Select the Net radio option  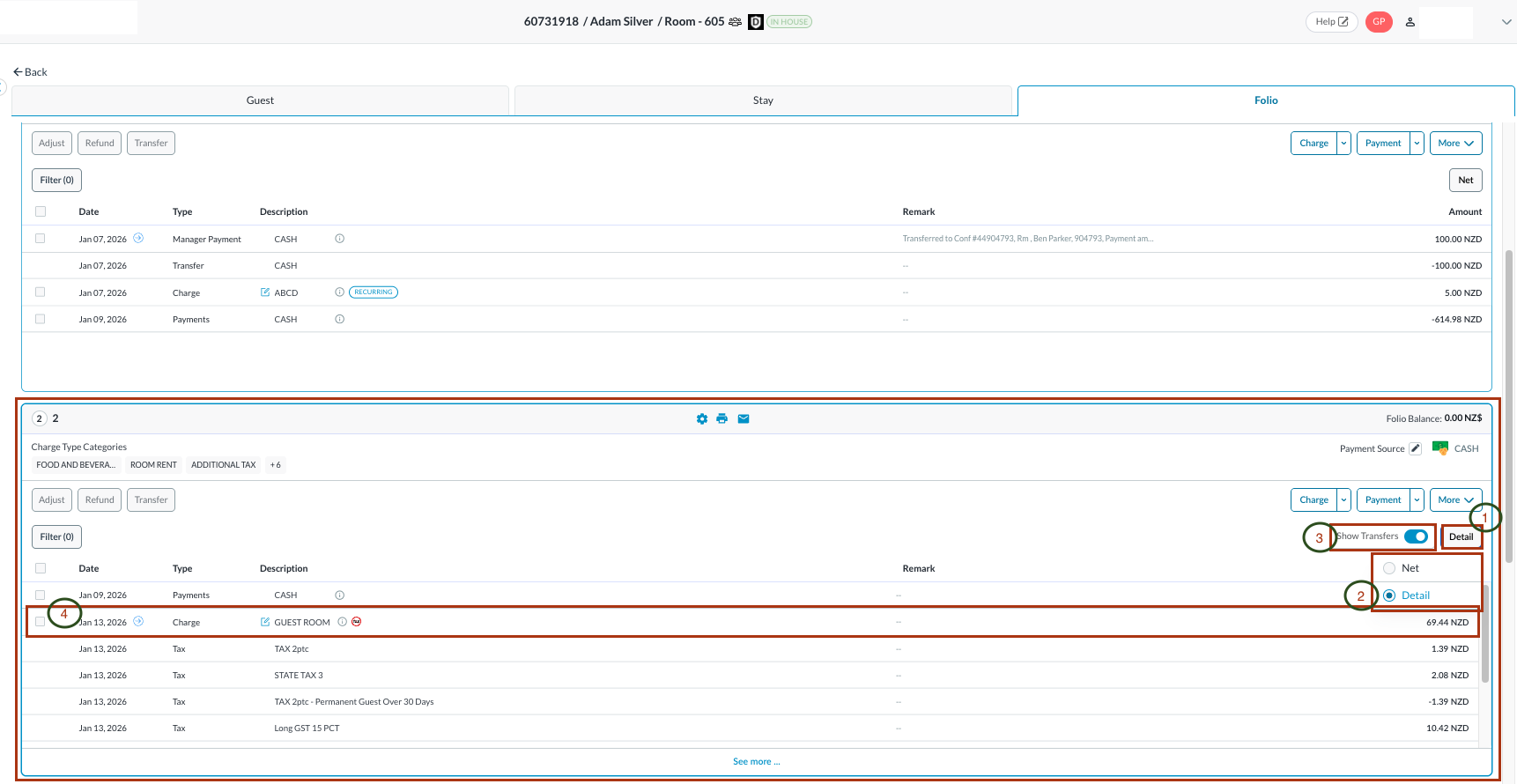(1389, 569)
